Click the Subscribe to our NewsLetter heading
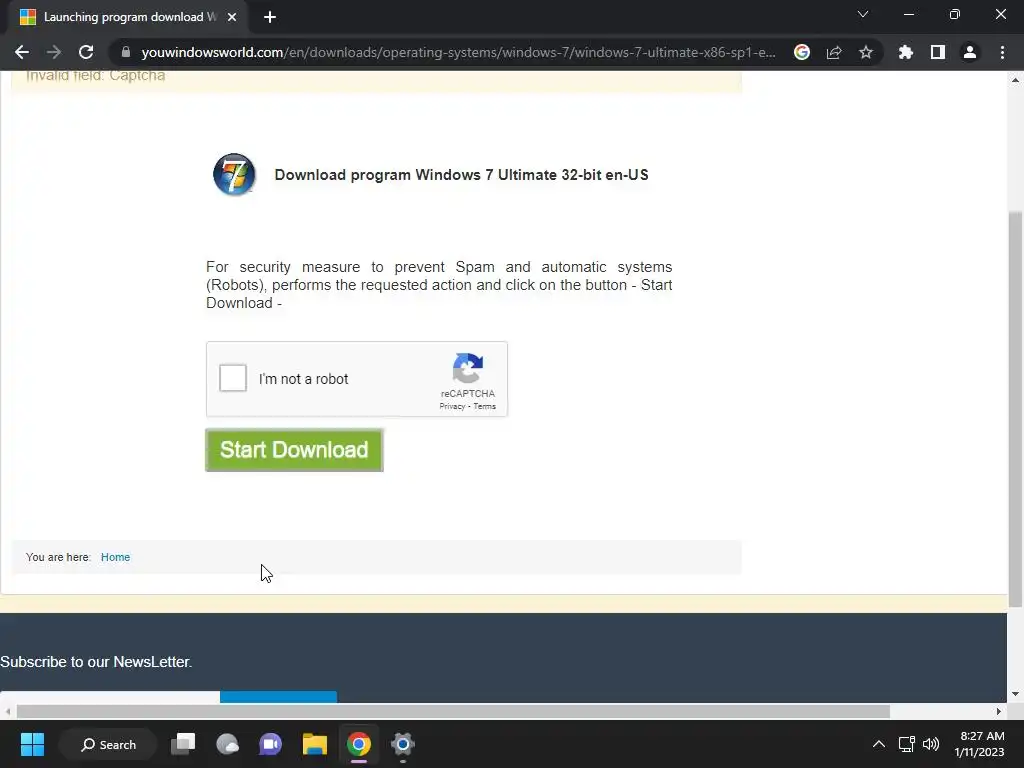The width and height of the screenshot is (1024, 768). point(96,662)
